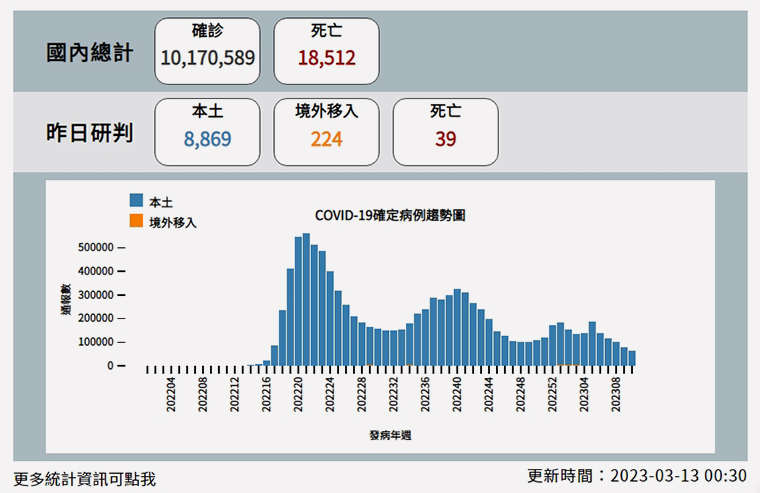
Task: Click the 100000 y-axis label
Action: click(95, 342)
